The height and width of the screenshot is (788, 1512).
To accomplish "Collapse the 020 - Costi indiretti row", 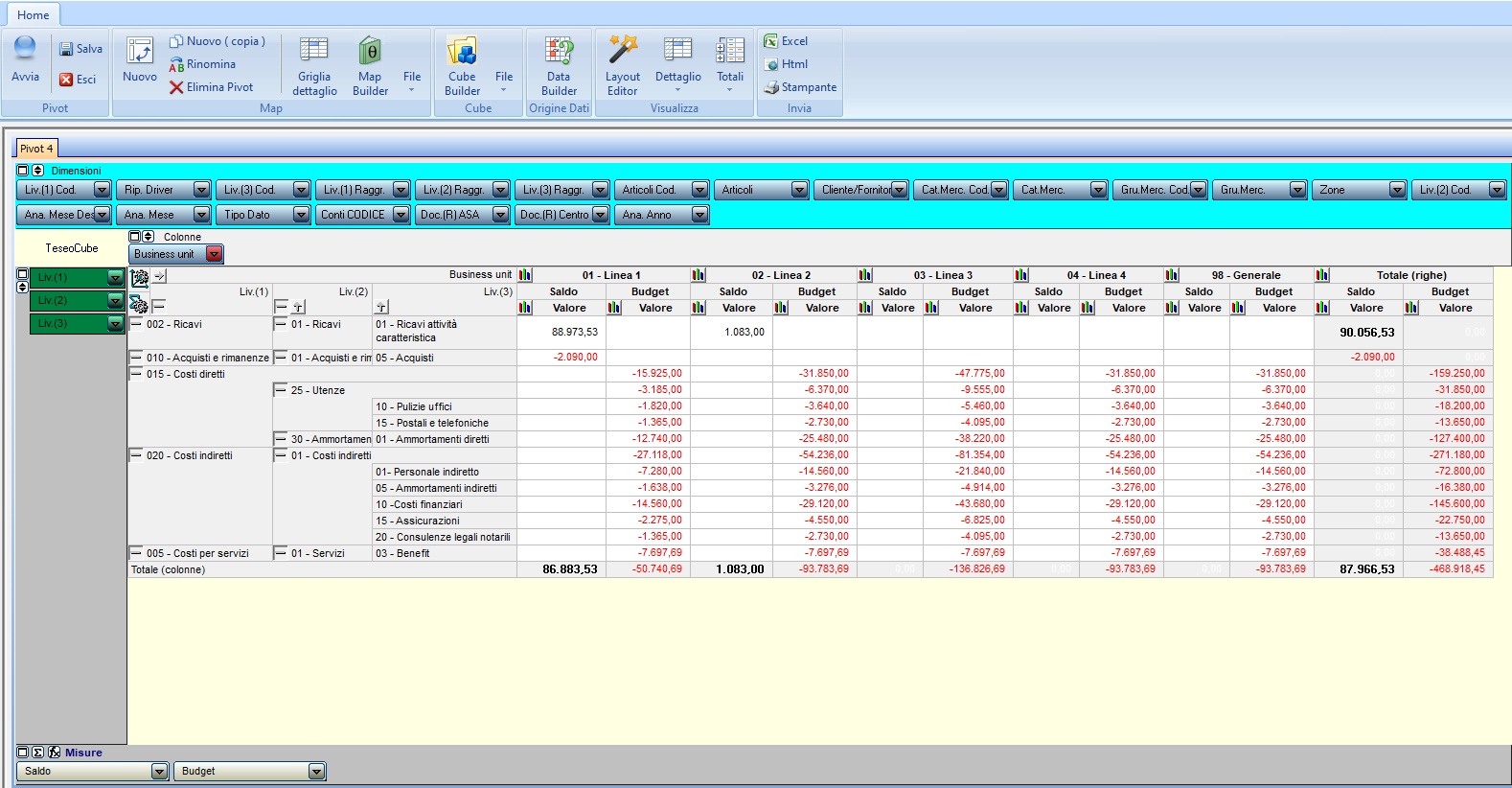I will 136,455.
